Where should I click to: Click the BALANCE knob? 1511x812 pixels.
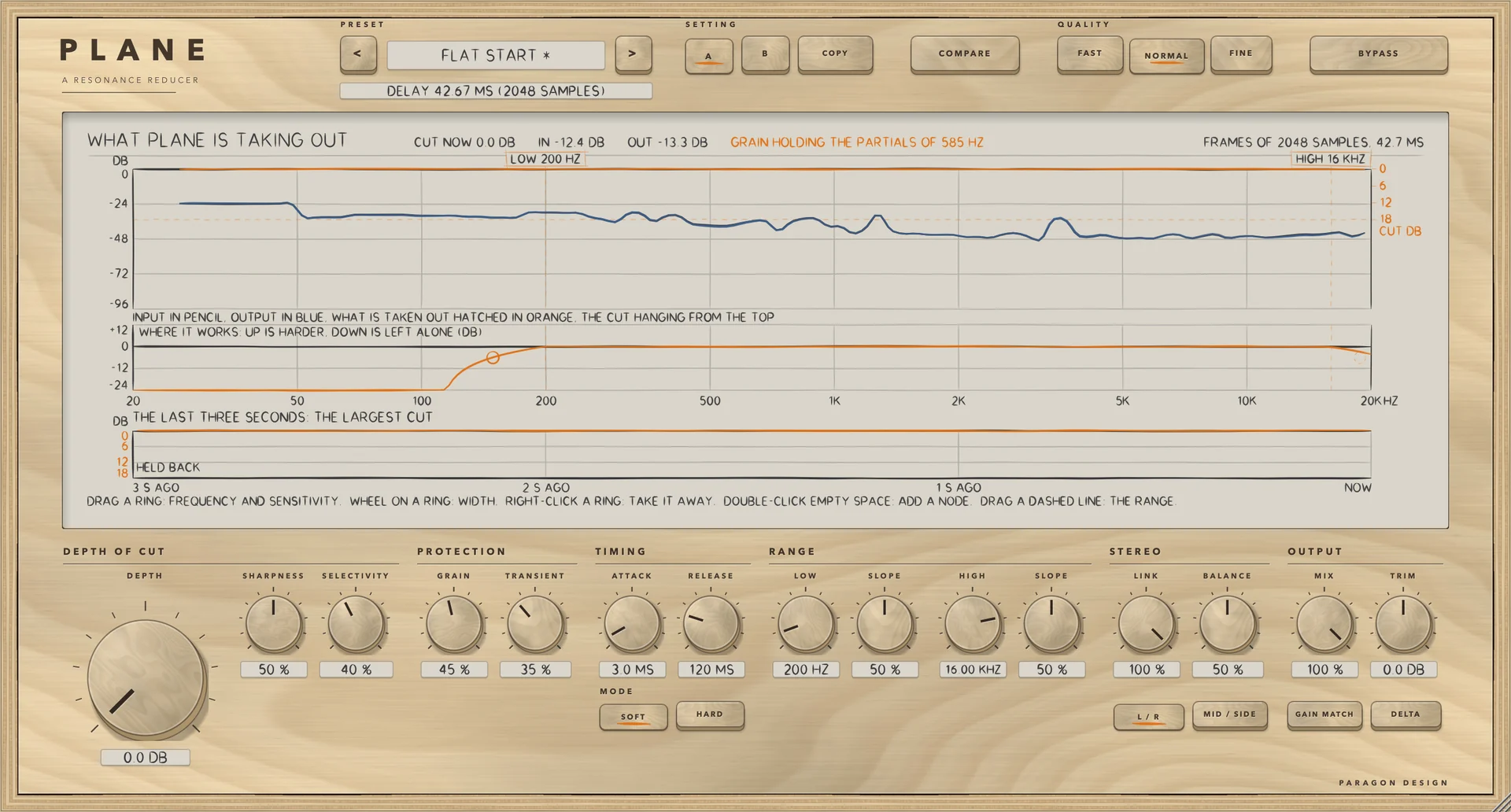tap(1227, 624)
